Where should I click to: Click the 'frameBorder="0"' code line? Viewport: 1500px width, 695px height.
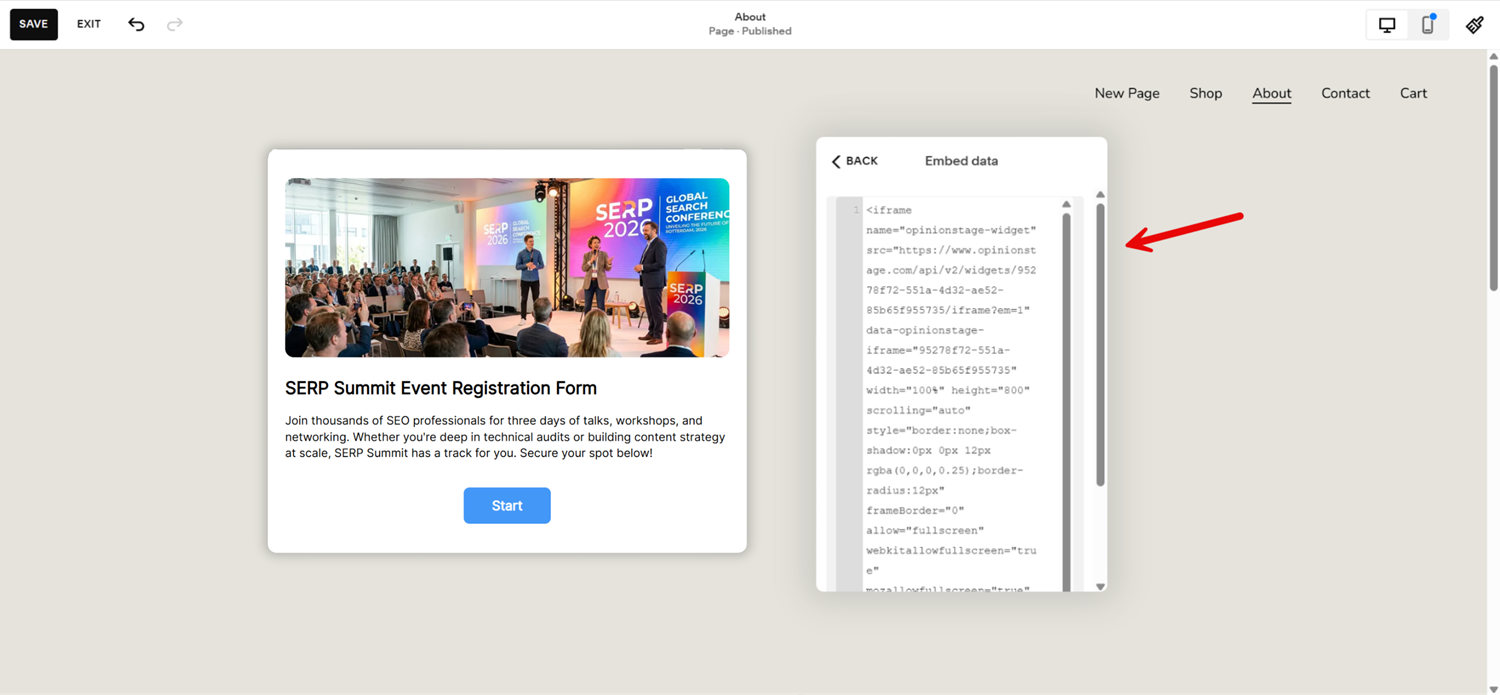coord(915,510)
